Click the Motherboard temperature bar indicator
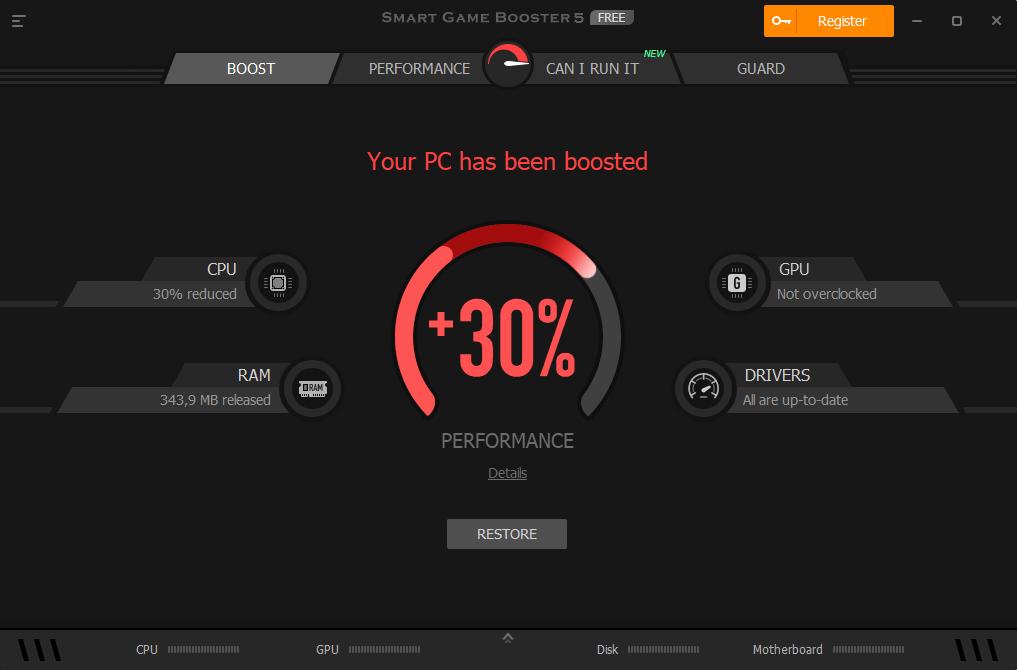Screen dimensions: 1017x670 (x=868, y=649)
